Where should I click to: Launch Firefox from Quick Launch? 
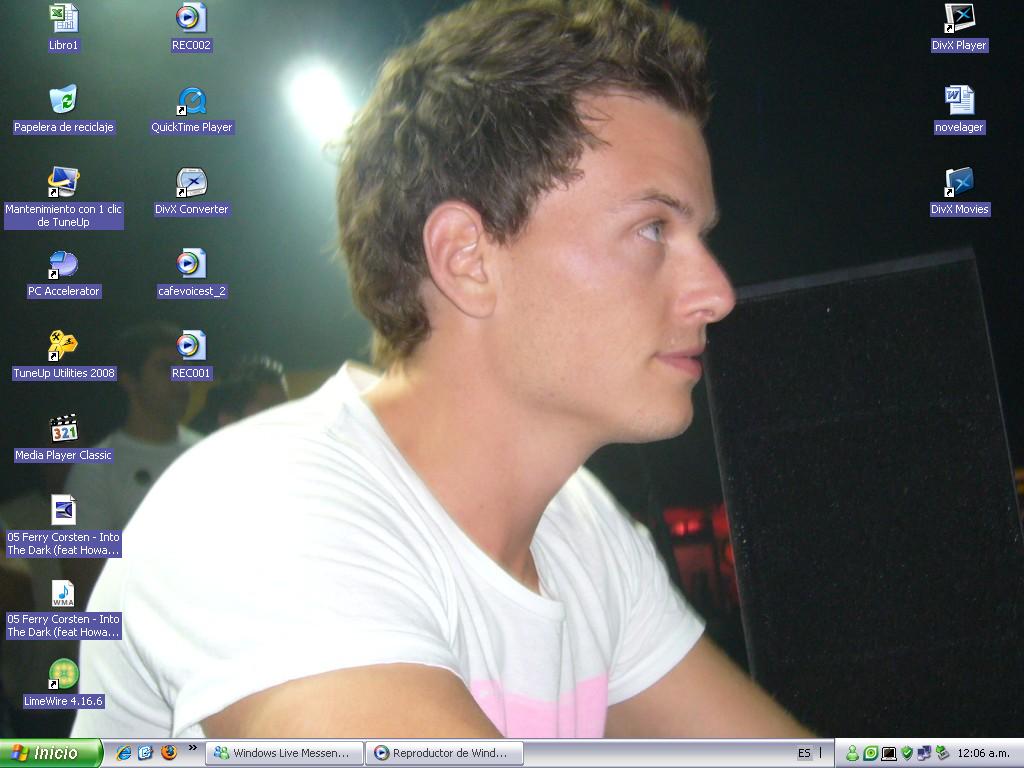[x=168, y=753]
